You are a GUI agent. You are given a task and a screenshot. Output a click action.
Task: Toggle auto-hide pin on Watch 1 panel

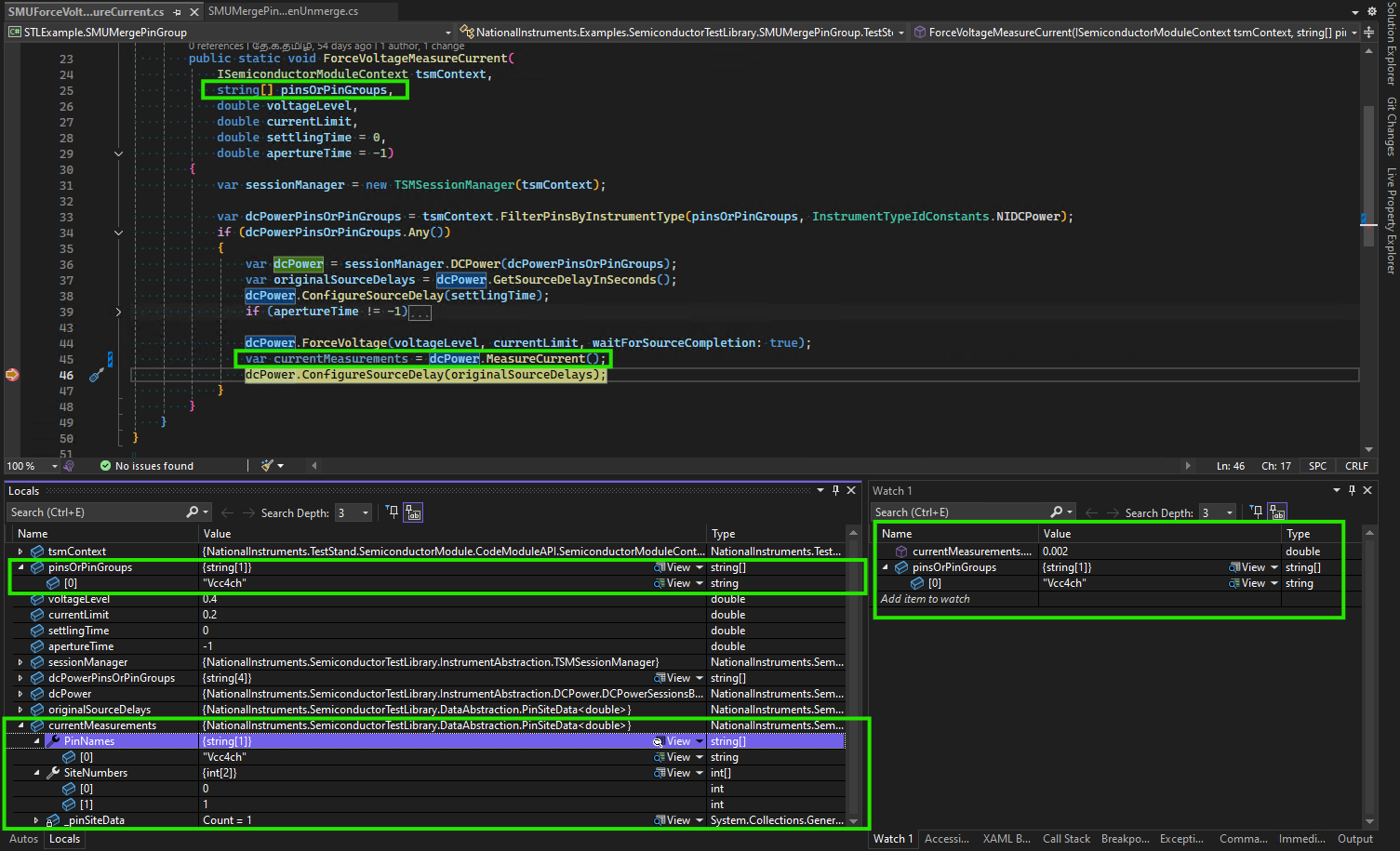tap(1352, 490)
